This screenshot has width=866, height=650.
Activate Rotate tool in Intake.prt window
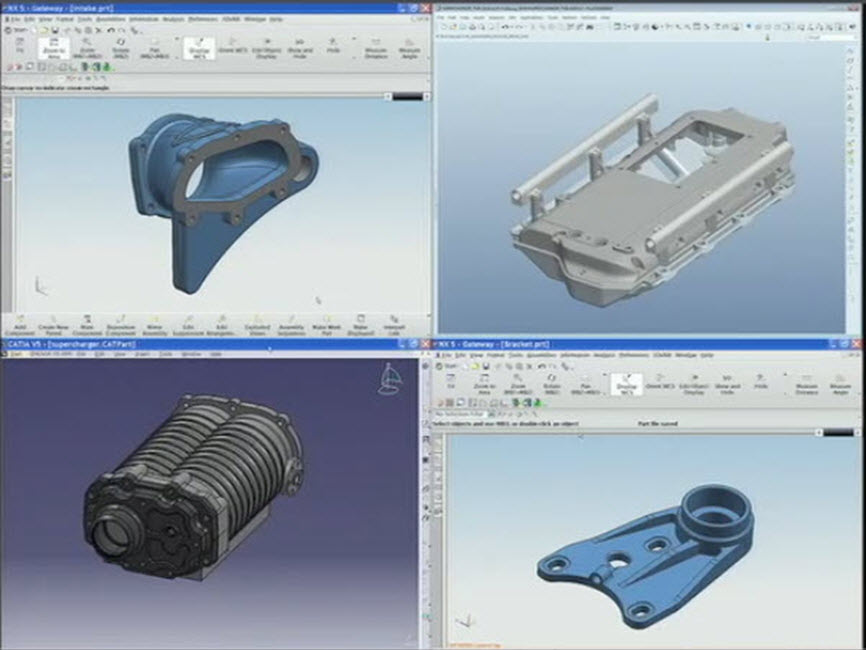(121, 48)
